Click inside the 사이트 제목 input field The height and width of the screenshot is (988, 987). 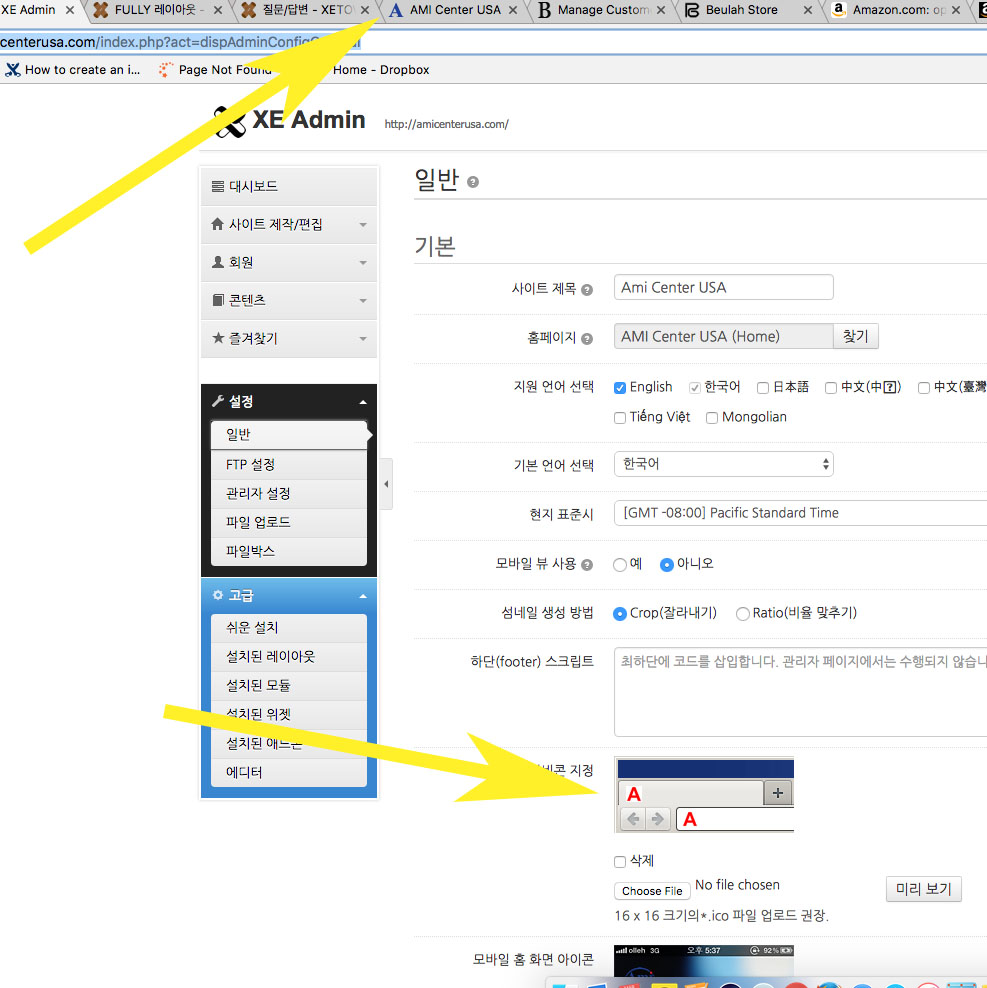pyautogui.click(x=722, y=287)
